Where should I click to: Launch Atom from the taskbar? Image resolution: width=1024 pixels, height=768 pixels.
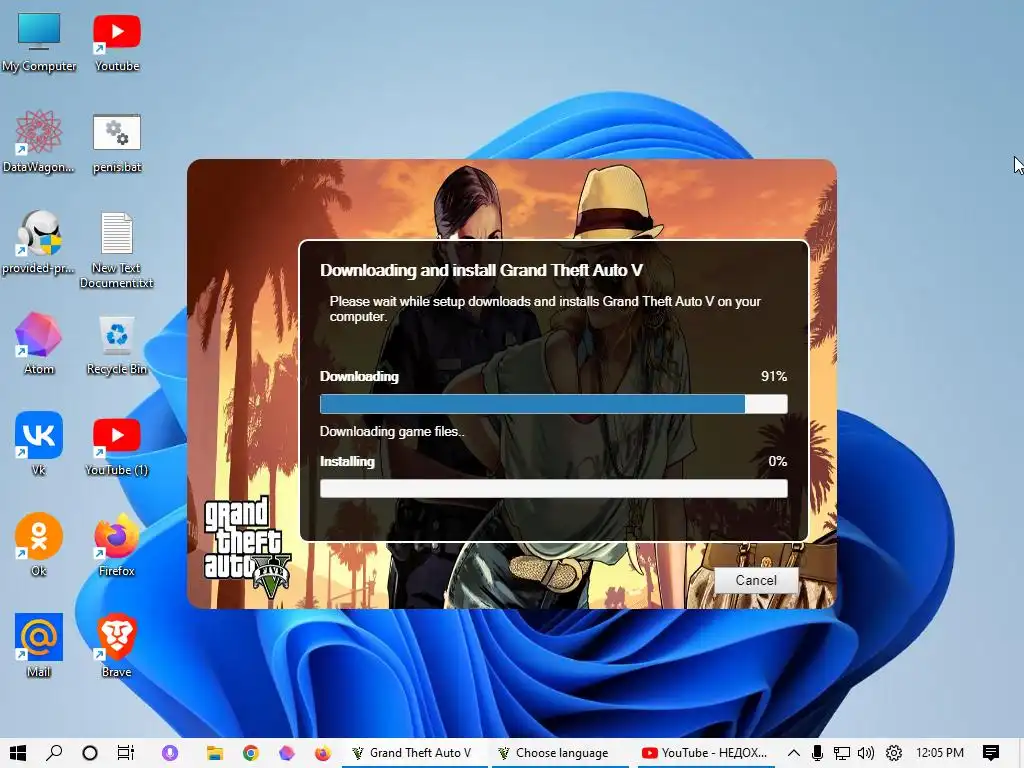pyautogui.click(x=287, y=753)
